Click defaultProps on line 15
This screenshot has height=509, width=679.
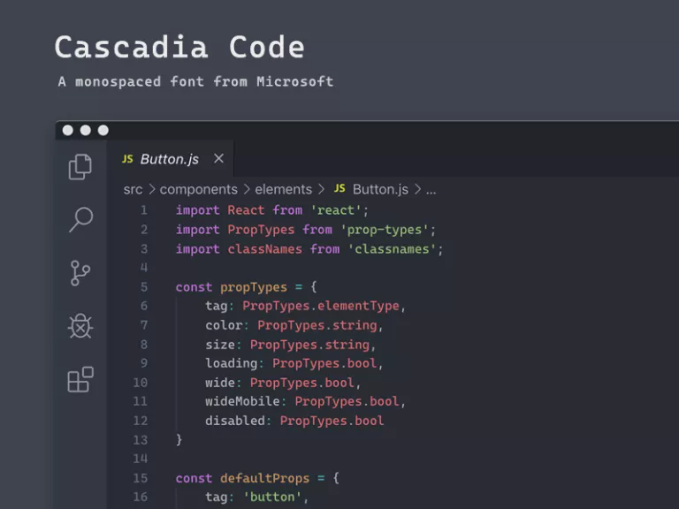coord(265,478)
